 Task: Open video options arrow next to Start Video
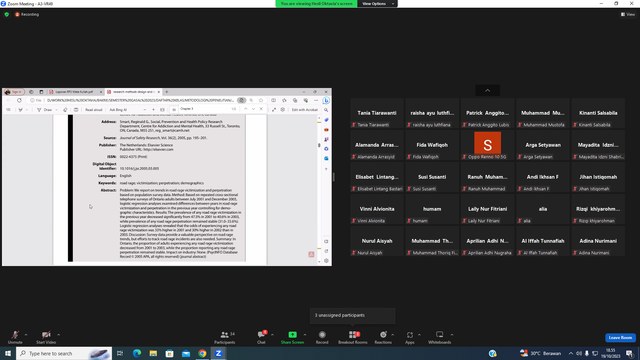point(58,335)
